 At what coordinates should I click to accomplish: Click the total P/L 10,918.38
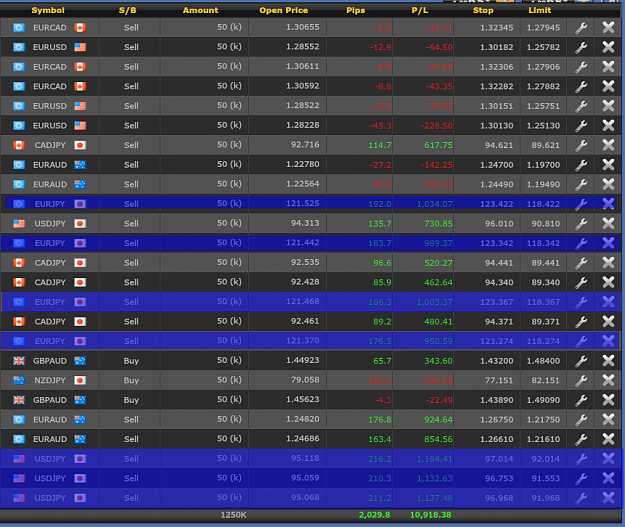430,515
